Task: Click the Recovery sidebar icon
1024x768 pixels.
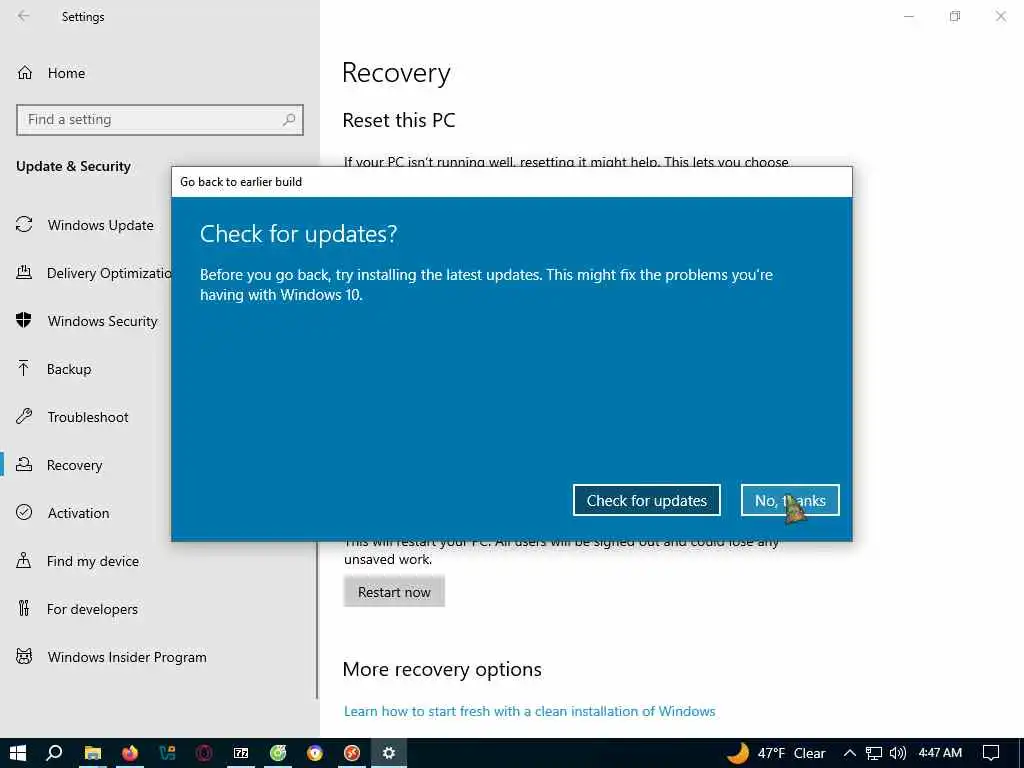Action: click(x=24, y=464)
